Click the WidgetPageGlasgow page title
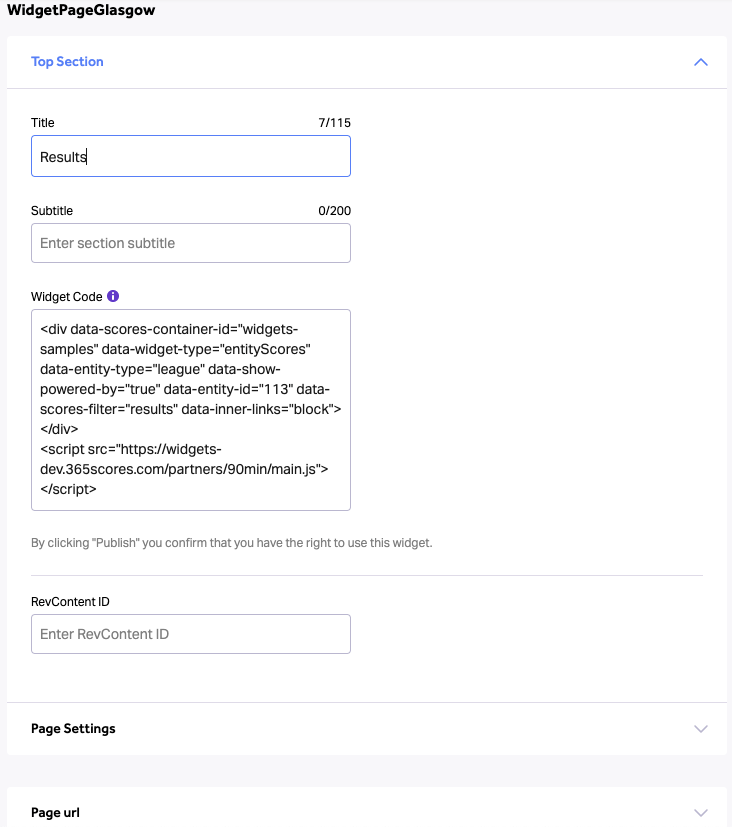The image size is (732, 827). (81, 10)
